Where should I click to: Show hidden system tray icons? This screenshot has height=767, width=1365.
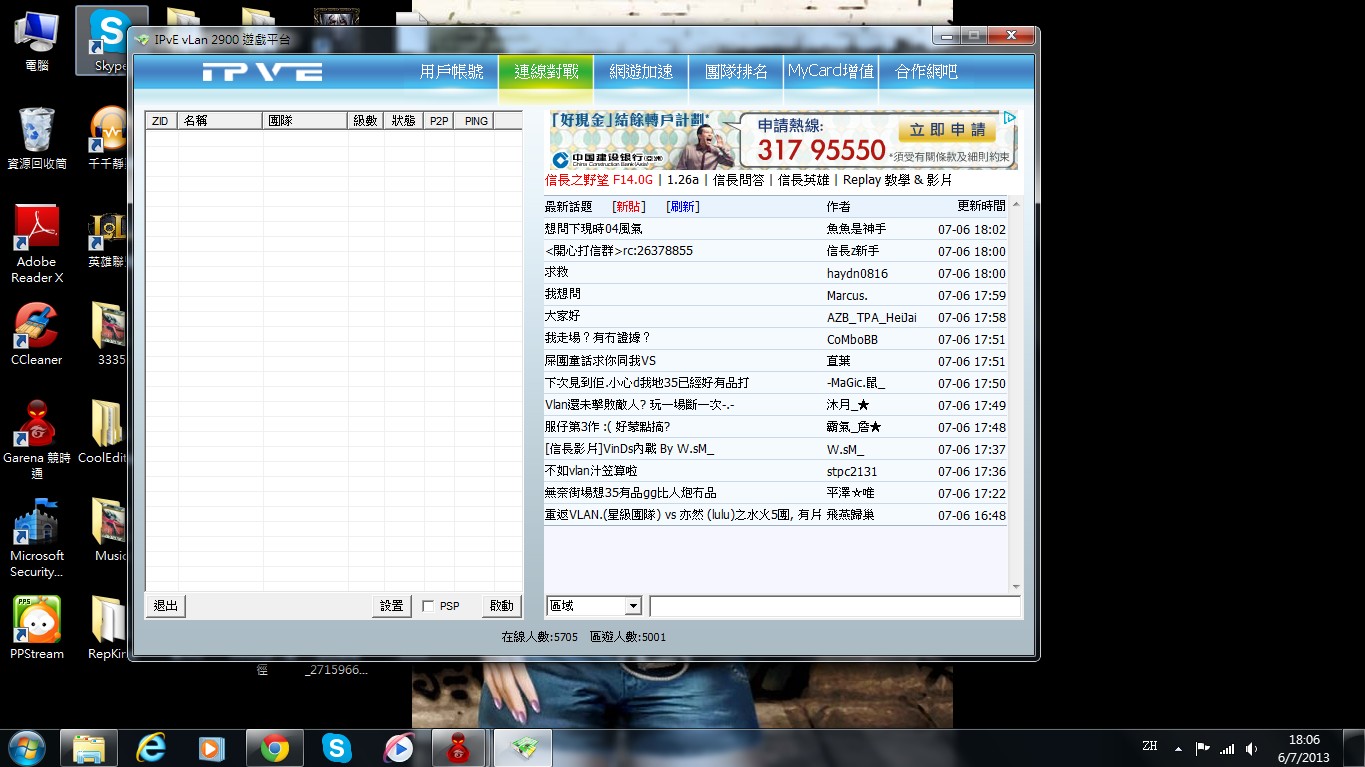(1178, 748)
